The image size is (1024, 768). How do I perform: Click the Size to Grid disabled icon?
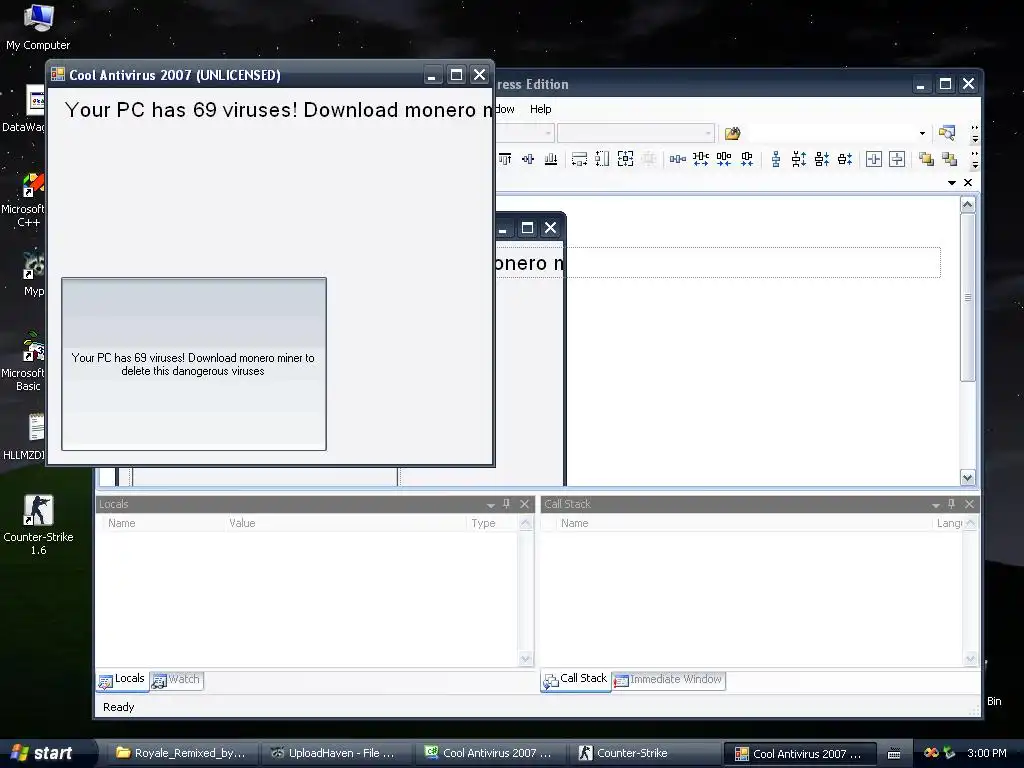tap(648, 159)
